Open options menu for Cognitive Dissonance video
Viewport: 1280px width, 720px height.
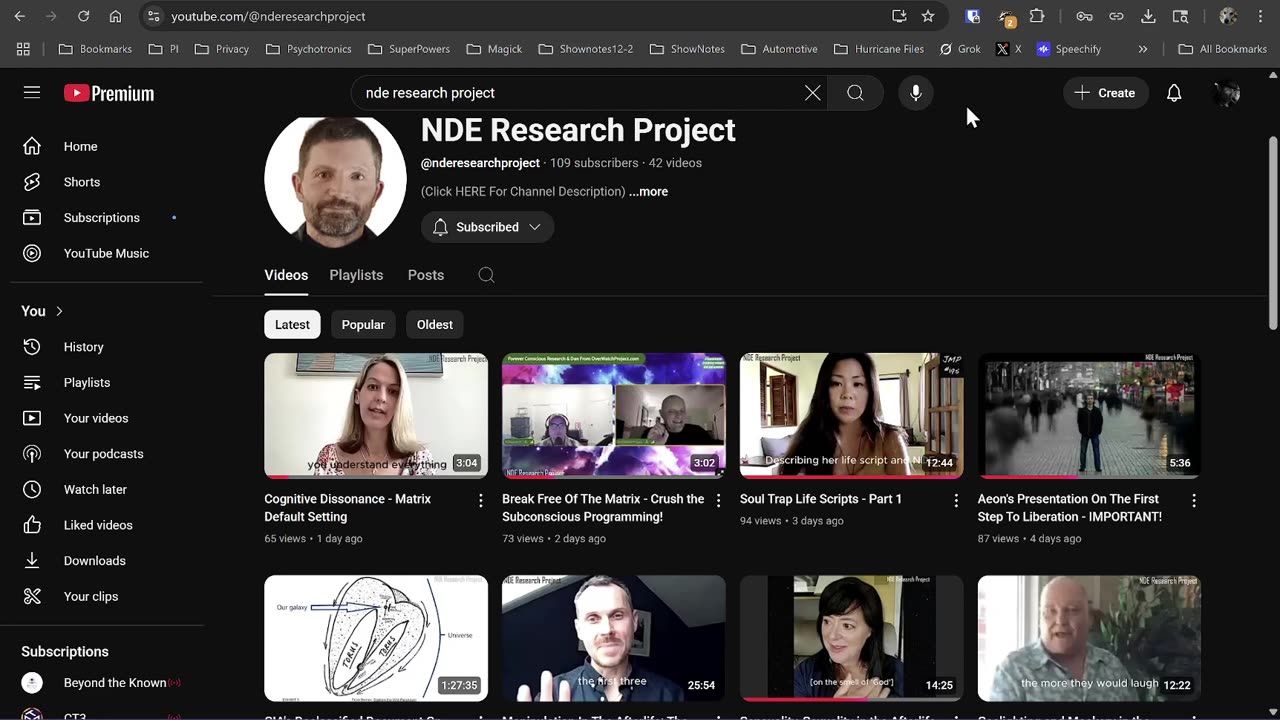tap(480, 500)
